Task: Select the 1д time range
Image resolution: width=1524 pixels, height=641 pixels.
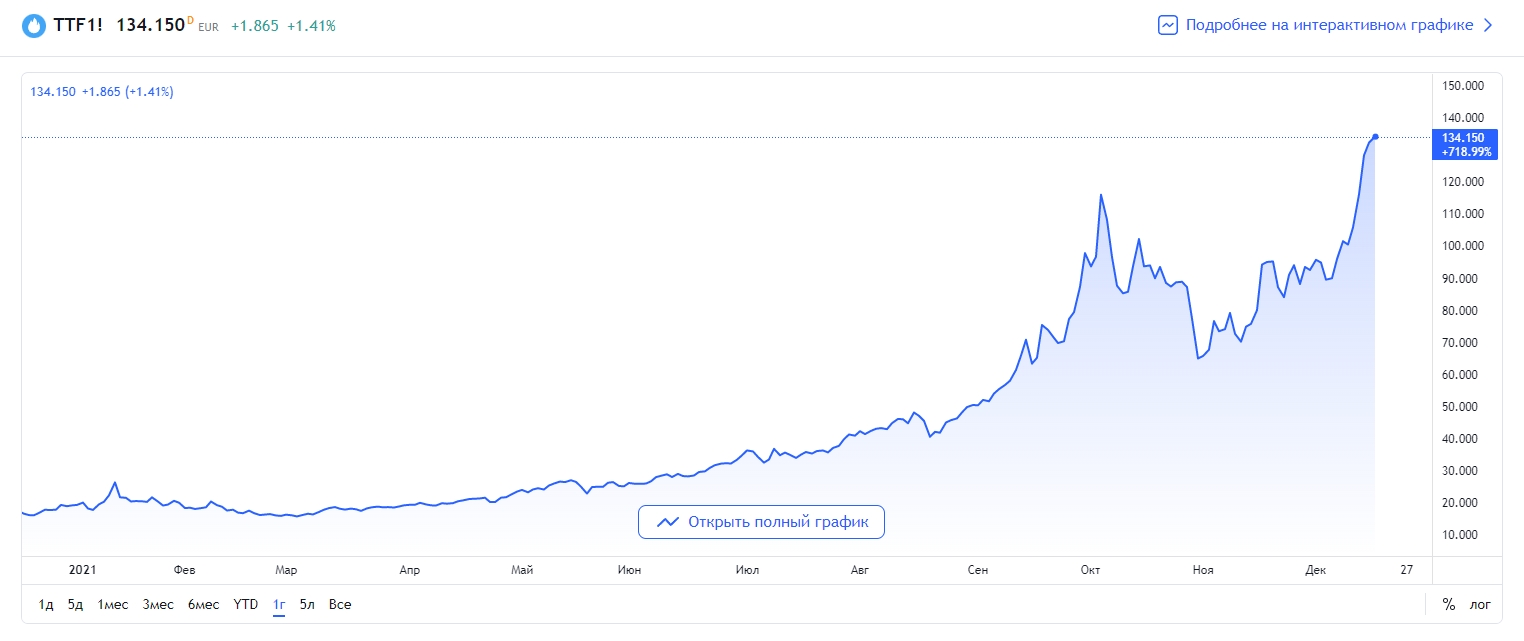Action: click(46, 604)
